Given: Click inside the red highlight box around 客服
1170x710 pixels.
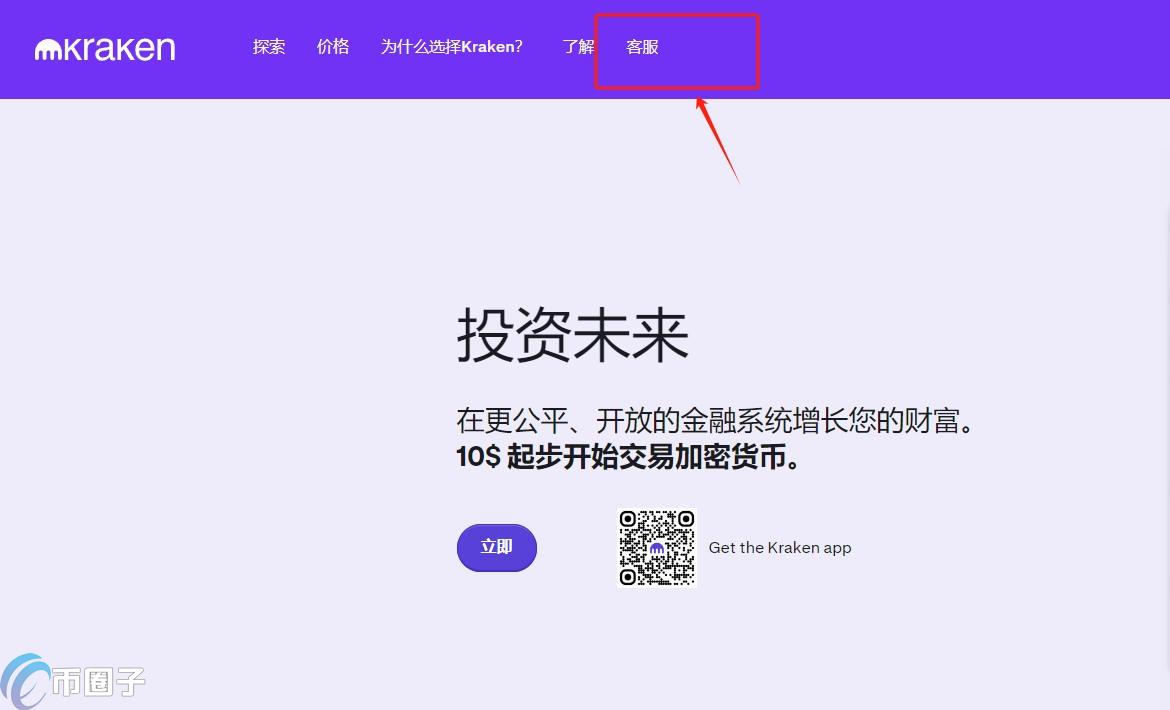Looking at the screenshot, I should click(676, 50).
